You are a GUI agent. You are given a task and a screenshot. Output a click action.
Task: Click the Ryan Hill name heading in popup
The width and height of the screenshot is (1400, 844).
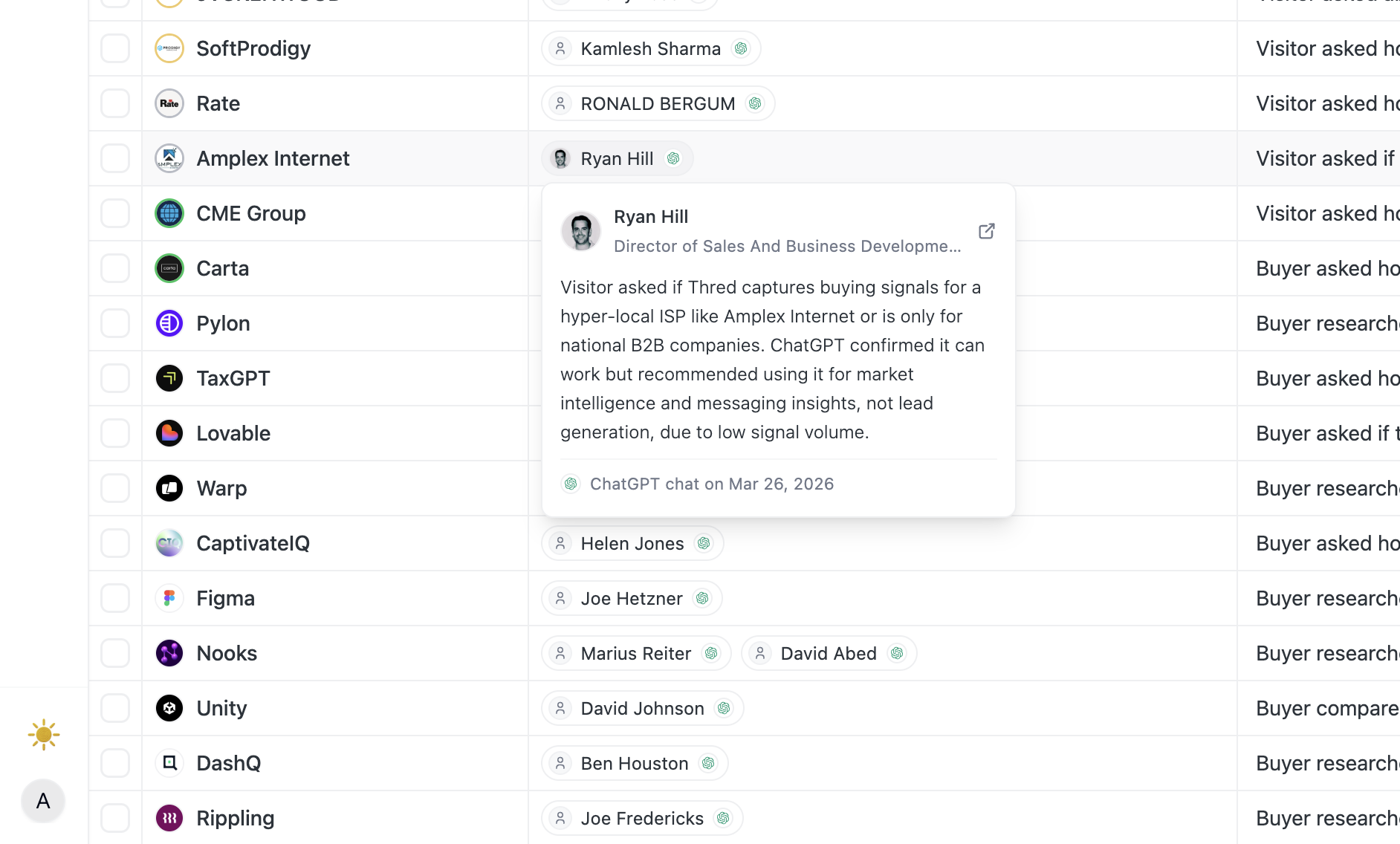(651, 217)
